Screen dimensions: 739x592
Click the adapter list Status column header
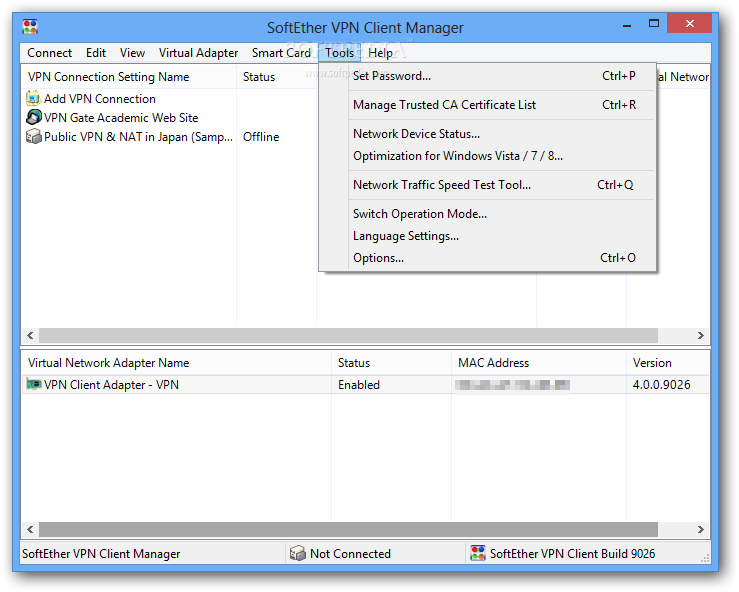(x=391, y=362)
